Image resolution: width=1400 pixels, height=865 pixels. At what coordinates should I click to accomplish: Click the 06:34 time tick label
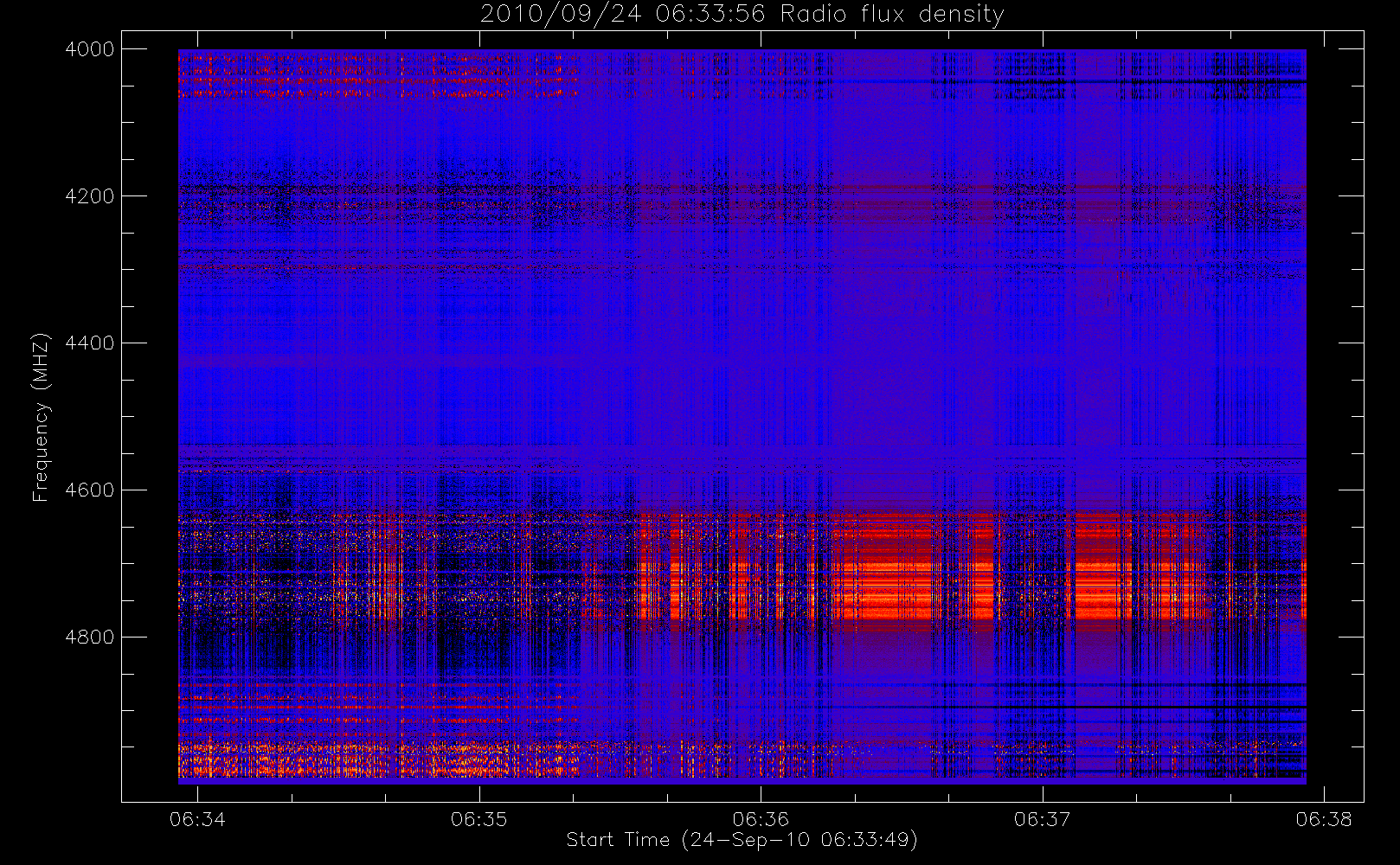pyautogui.click(x=197, y=819)
